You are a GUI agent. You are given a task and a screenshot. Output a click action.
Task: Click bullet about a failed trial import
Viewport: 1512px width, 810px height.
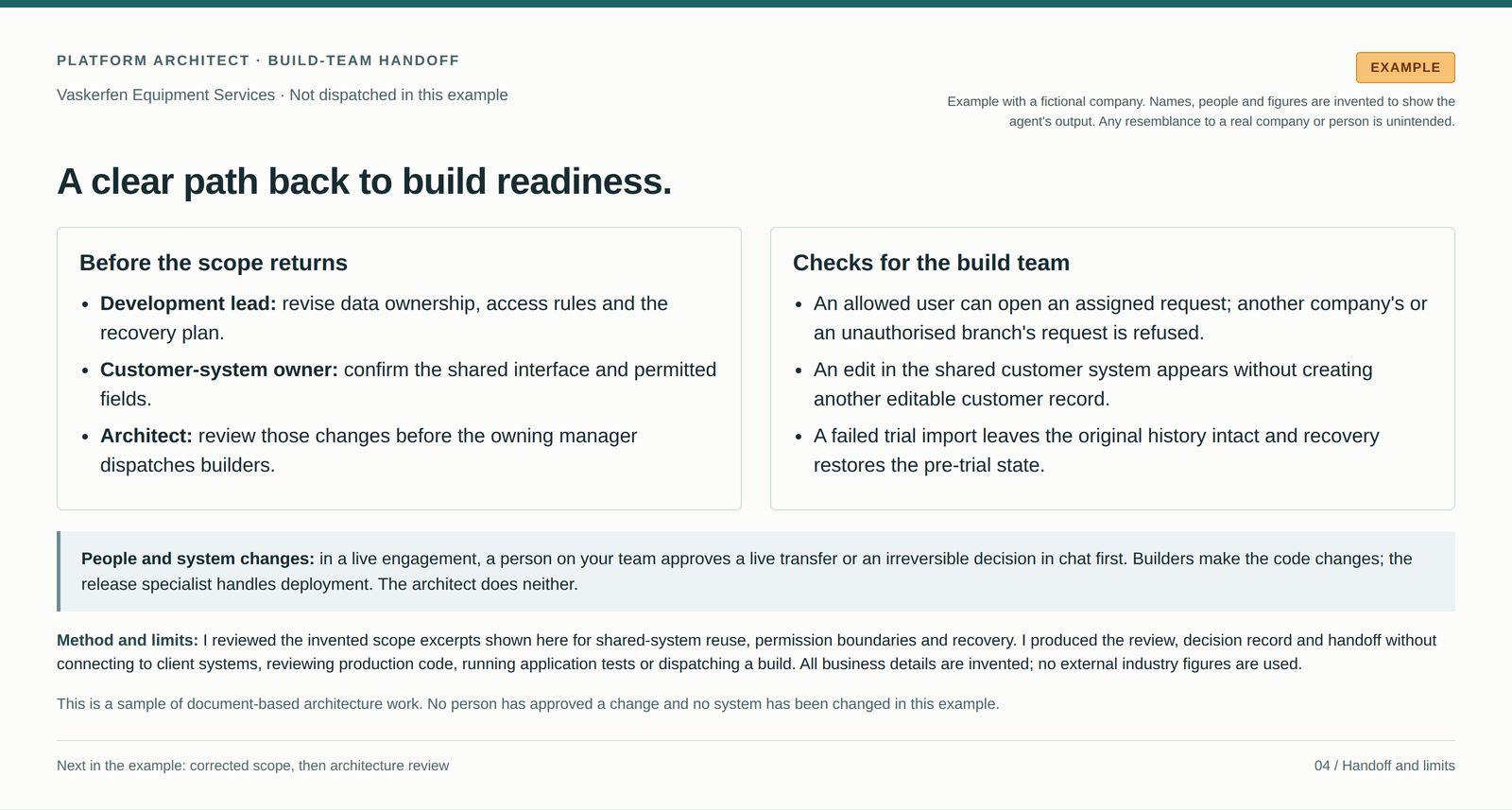pyautogui.click(x=1096, y=450)
